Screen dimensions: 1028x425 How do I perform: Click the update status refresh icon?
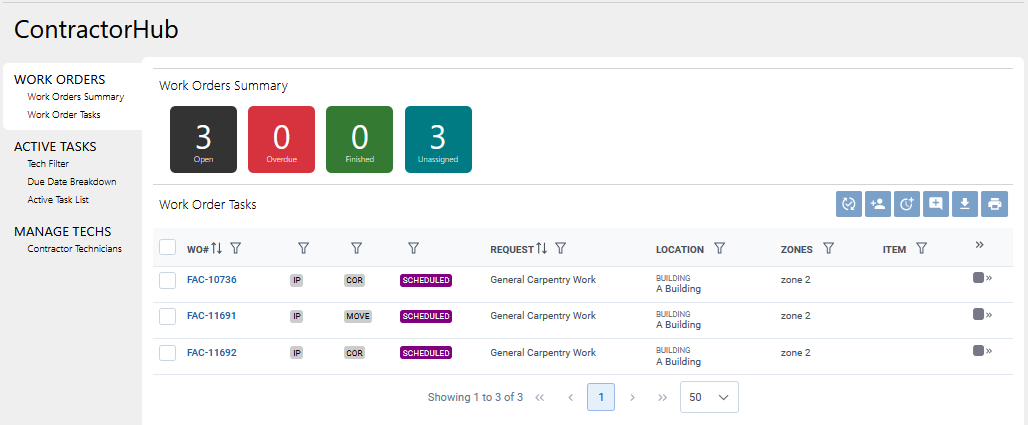tap(849, 204)
